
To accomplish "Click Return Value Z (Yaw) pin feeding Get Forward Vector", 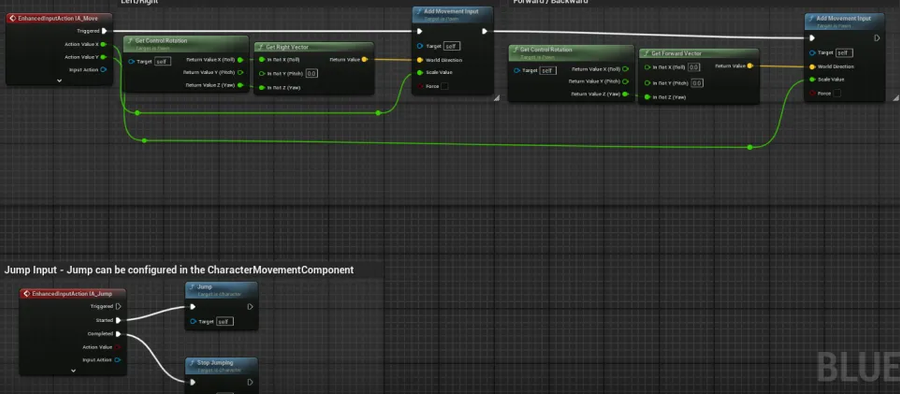I will (x=625, y=94).
